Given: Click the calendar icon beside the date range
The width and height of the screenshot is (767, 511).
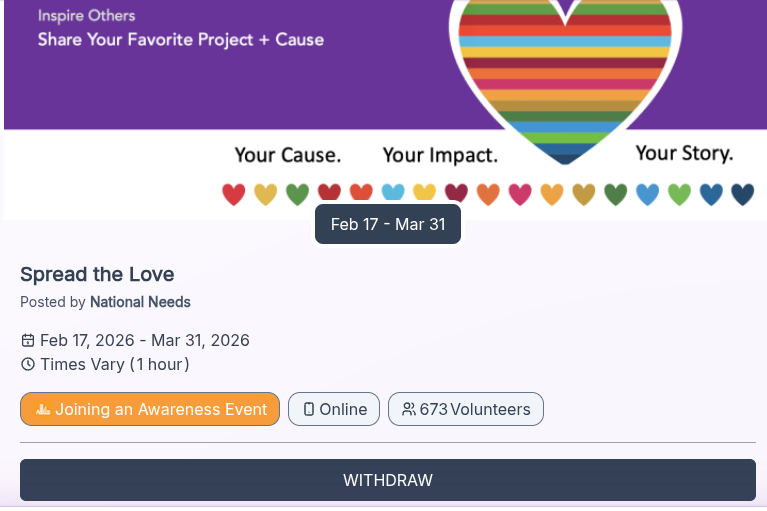Looking at the screenshot, I should 28,340.
